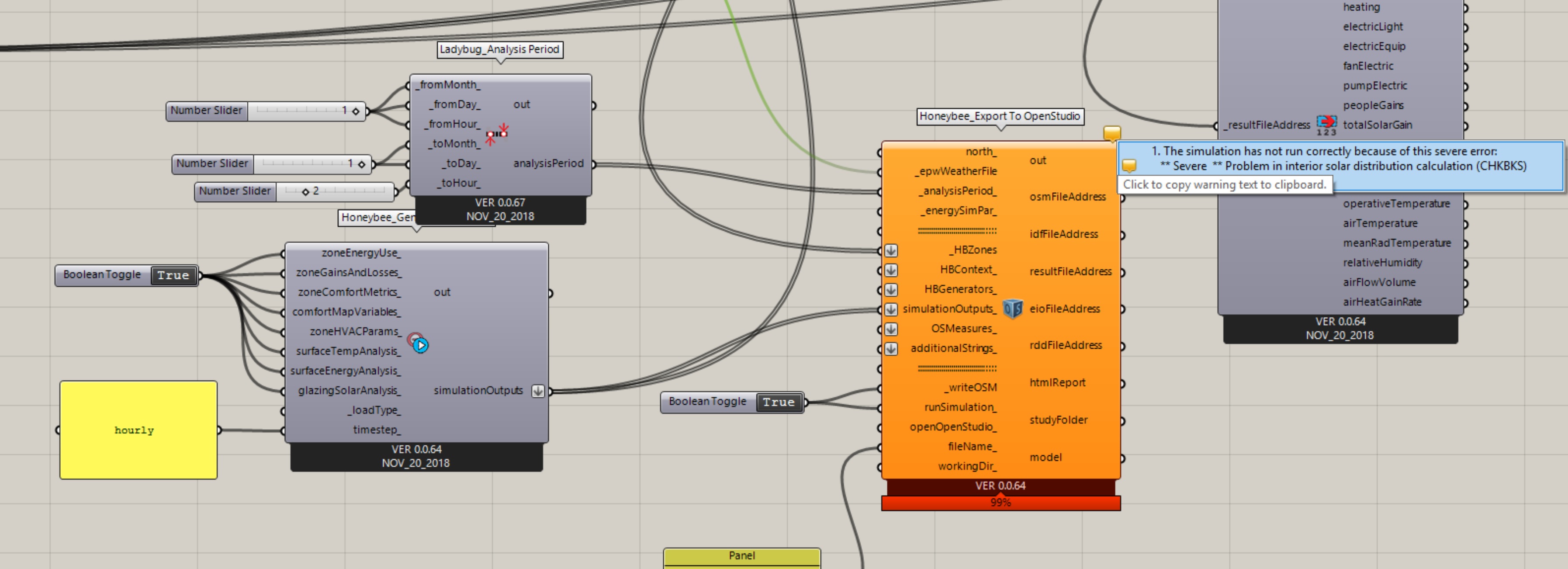Click the arrow icon on simulationOutputs output of Generate EP Output
This screenshot has height=569, width=1568.
[x=537, y=391]
